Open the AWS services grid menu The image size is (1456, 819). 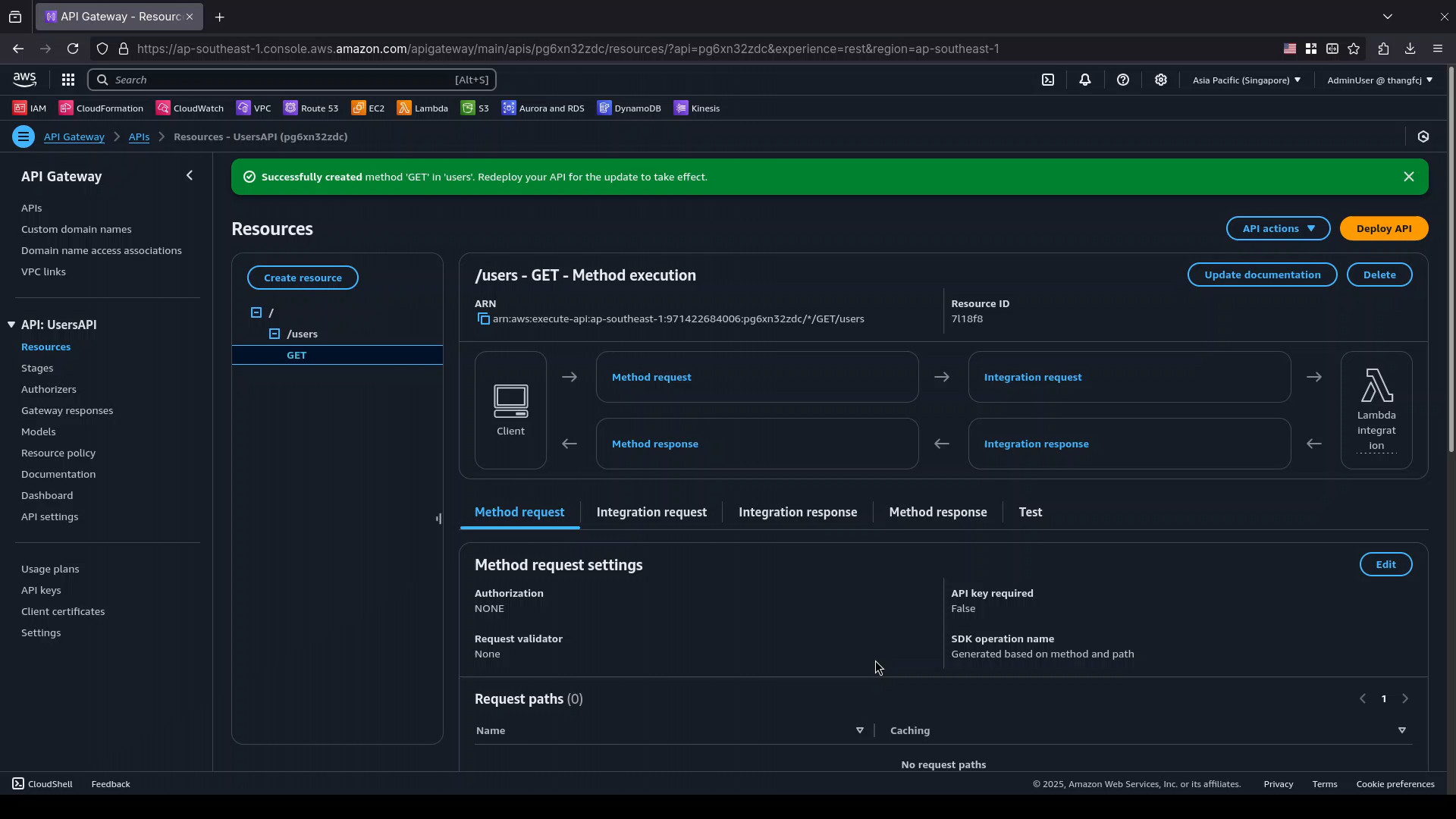pyautogui.click(x=68, y=80)
